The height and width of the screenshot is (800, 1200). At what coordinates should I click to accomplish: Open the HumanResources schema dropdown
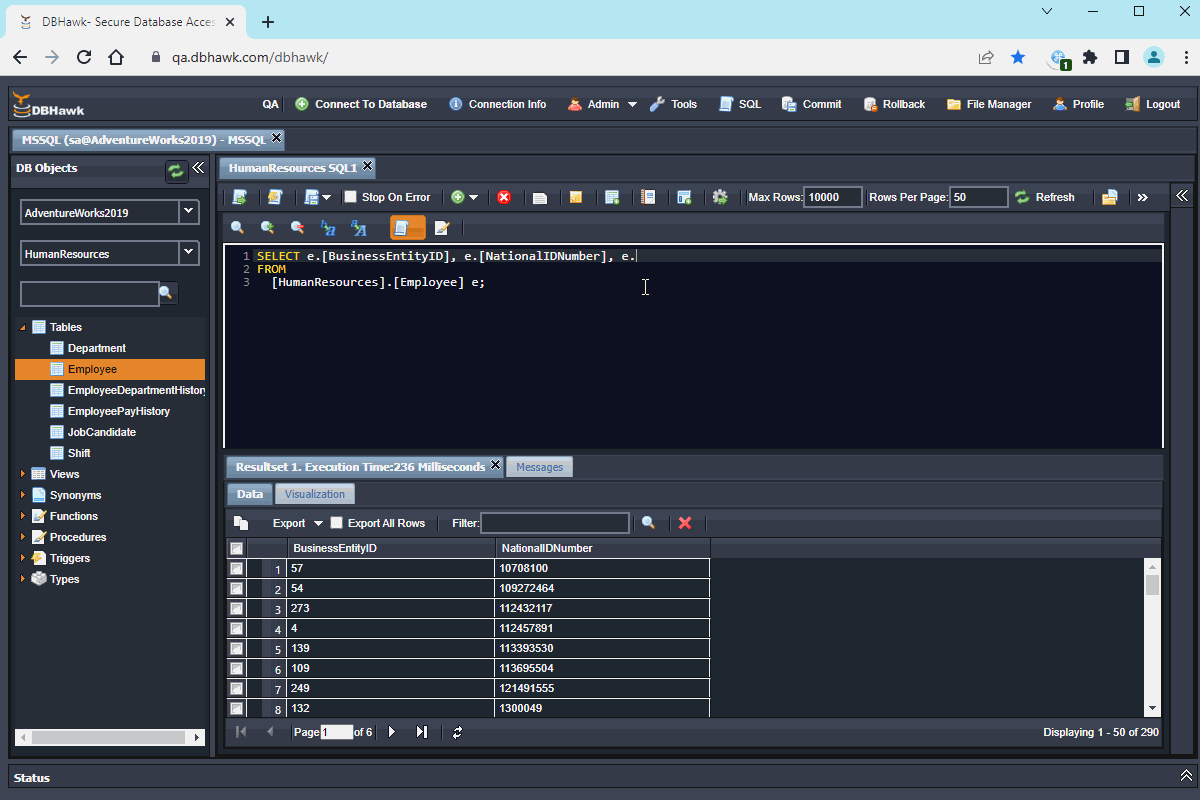(x=187, y=252)
